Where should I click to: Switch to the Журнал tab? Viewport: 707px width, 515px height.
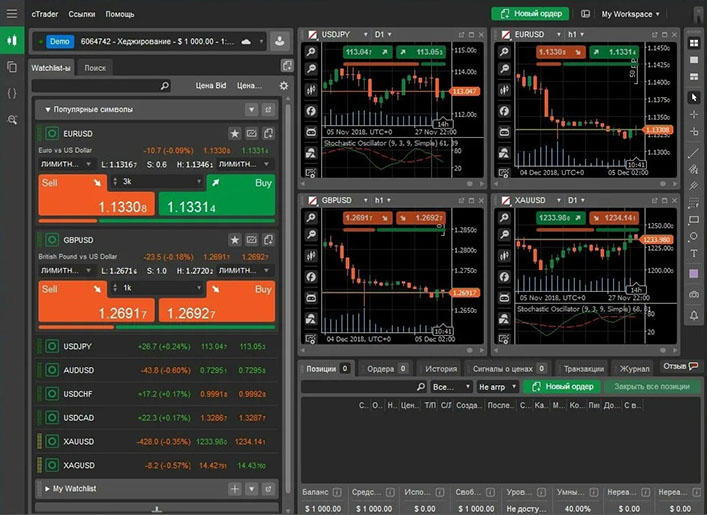click(634, 369)
